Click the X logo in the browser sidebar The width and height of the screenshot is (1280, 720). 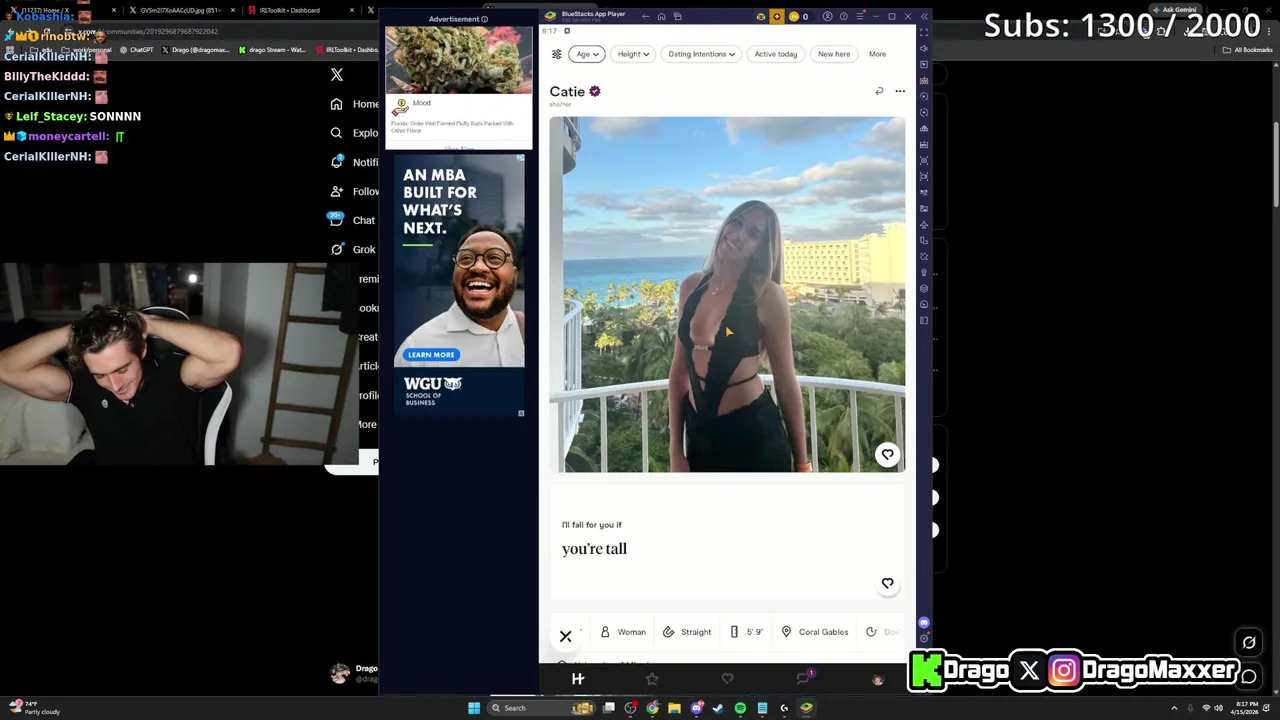click(x=337, y=75)
